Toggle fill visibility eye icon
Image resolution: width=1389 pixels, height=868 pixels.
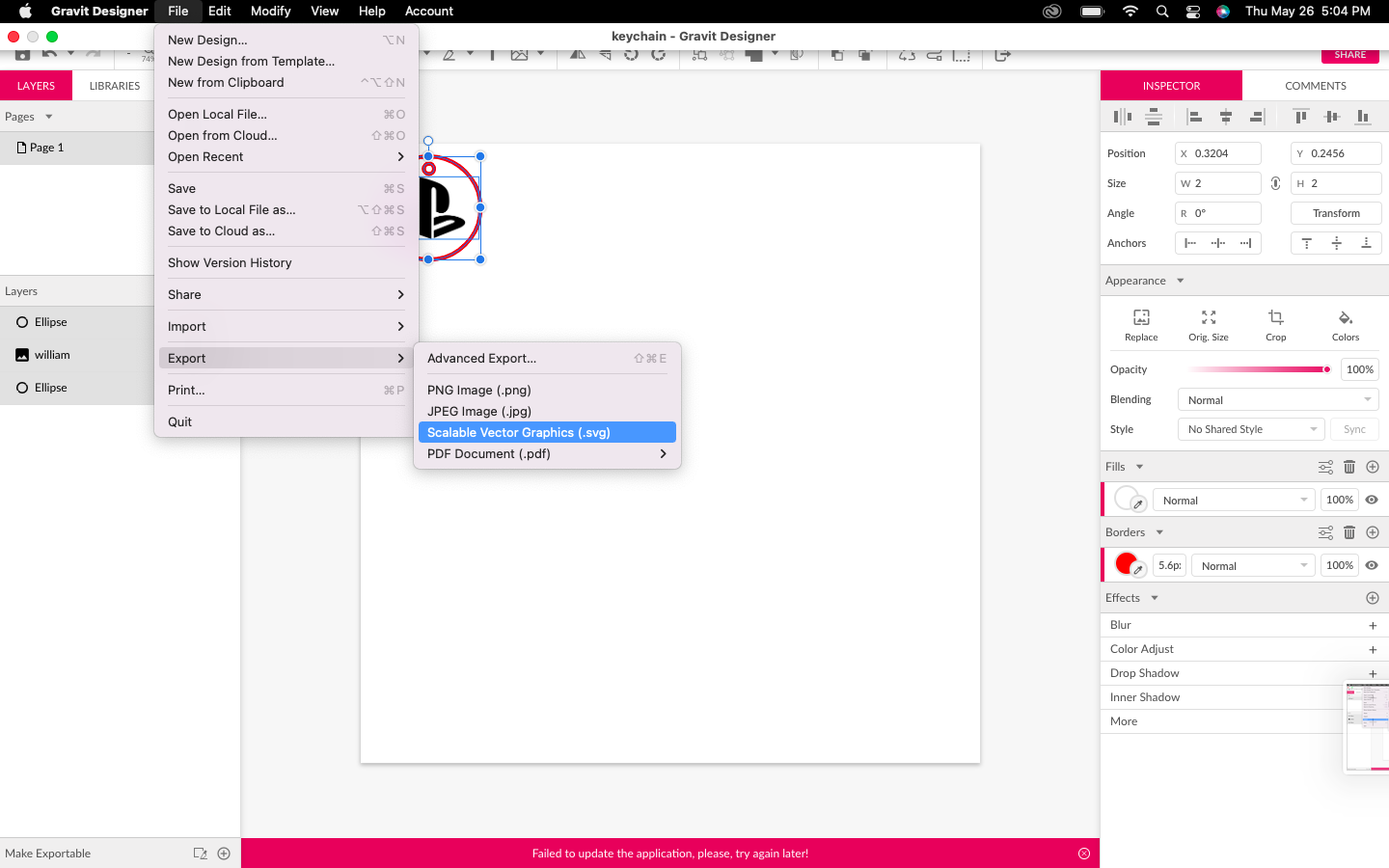pos(1372,500)
